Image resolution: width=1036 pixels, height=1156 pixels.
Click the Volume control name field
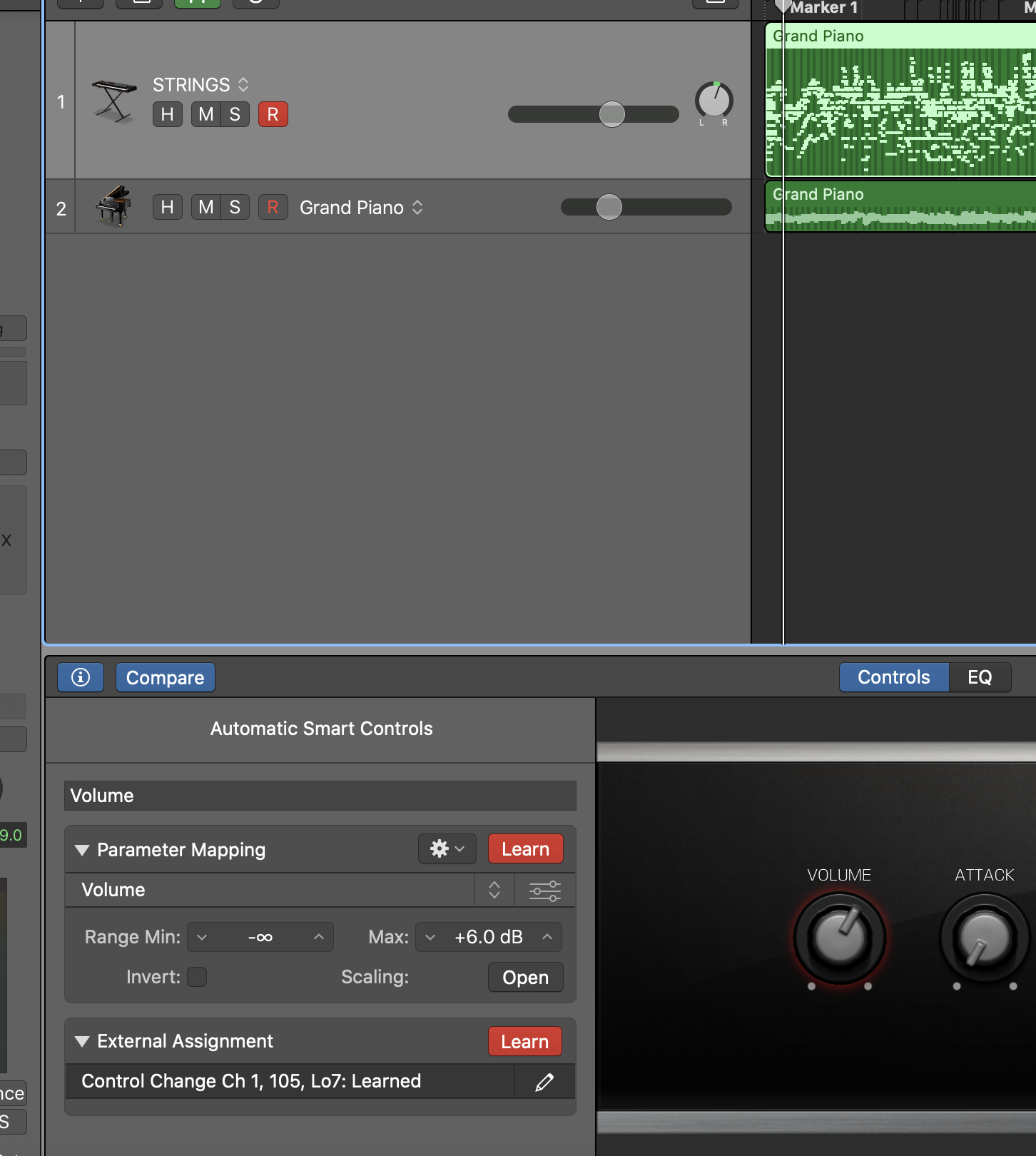(320, 796)
